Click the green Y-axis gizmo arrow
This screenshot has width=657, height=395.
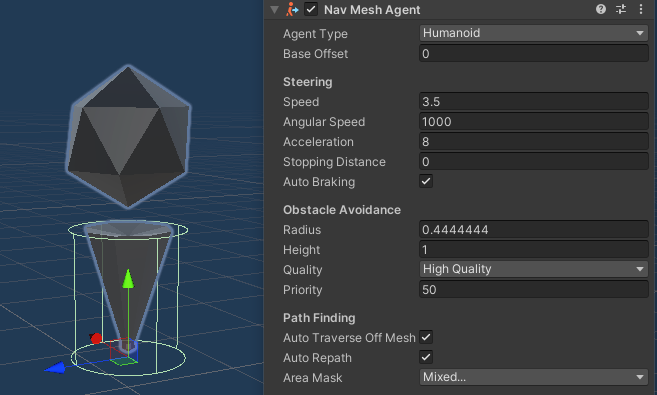128,279
